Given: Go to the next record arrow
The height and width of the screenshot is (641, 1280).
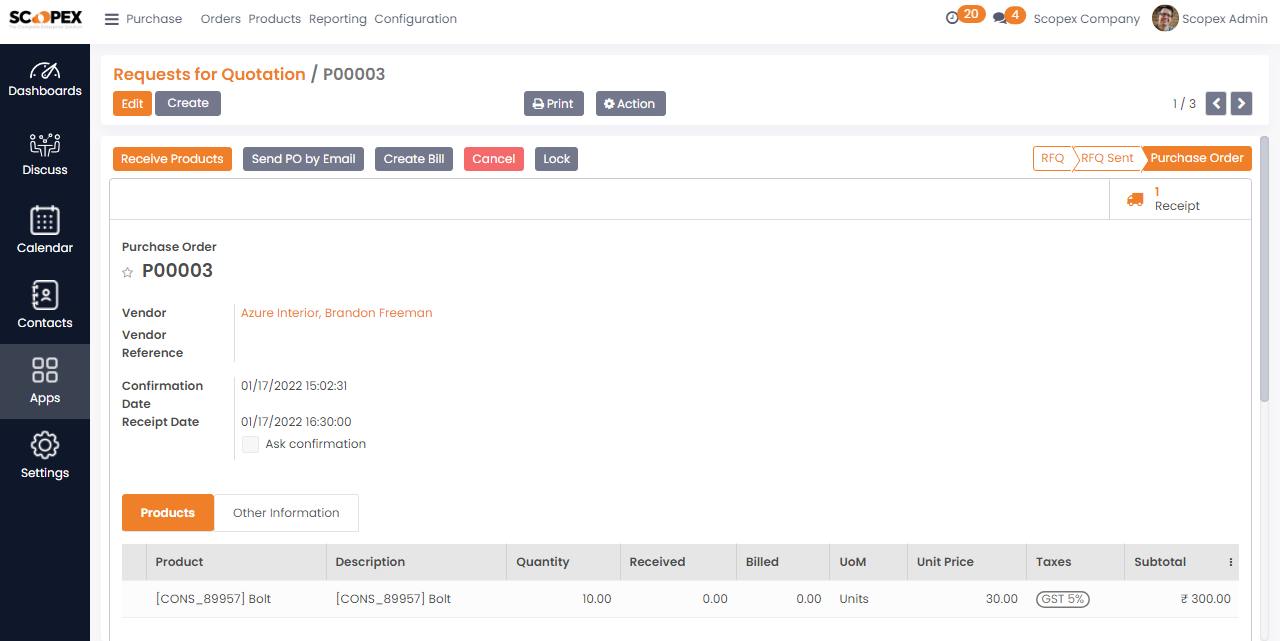Looking at the screenshot, I should tap(1241, 103).
